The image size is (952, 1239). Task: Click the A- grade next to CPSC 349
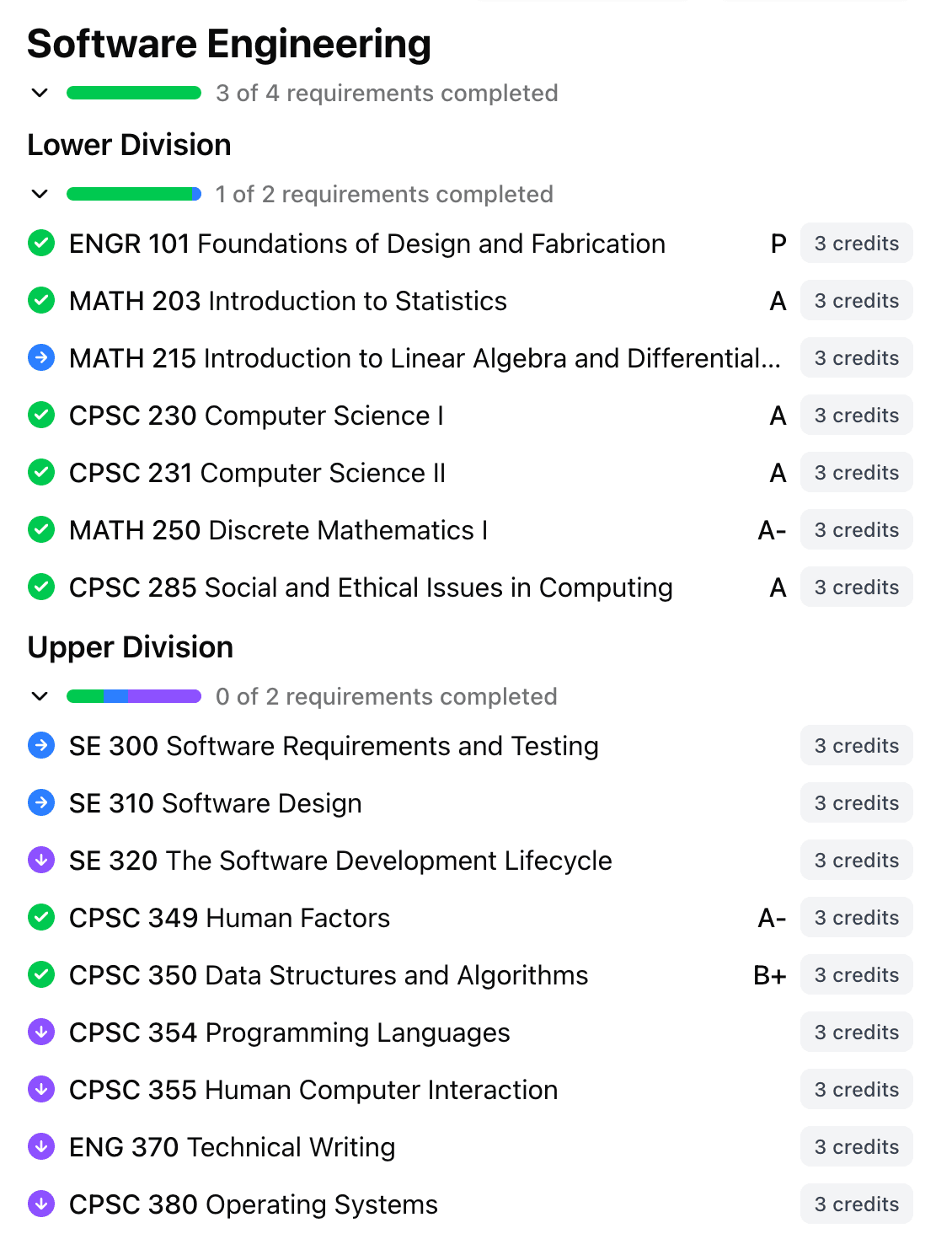(x=772, y=917)
